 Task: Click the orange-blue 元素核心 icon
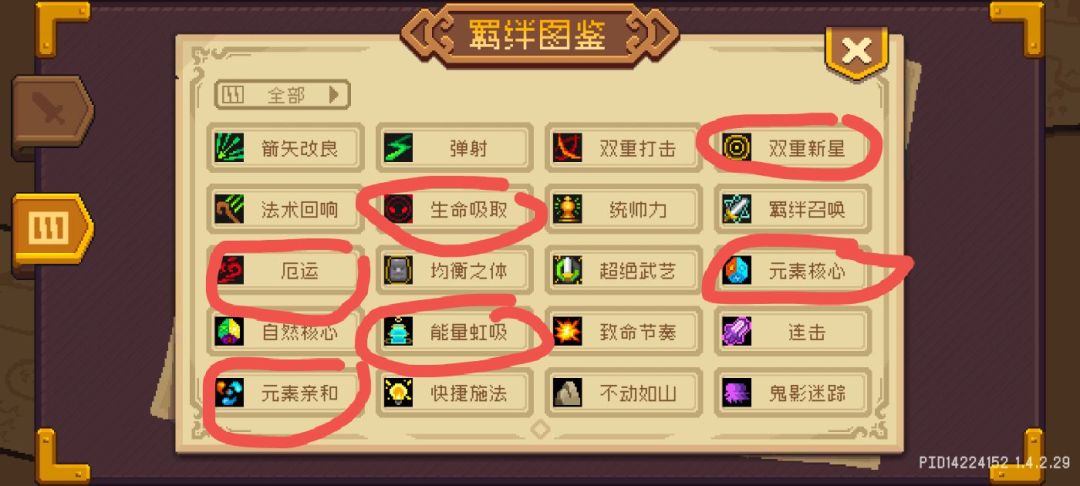pyautogui.click(x=736, y=271)
